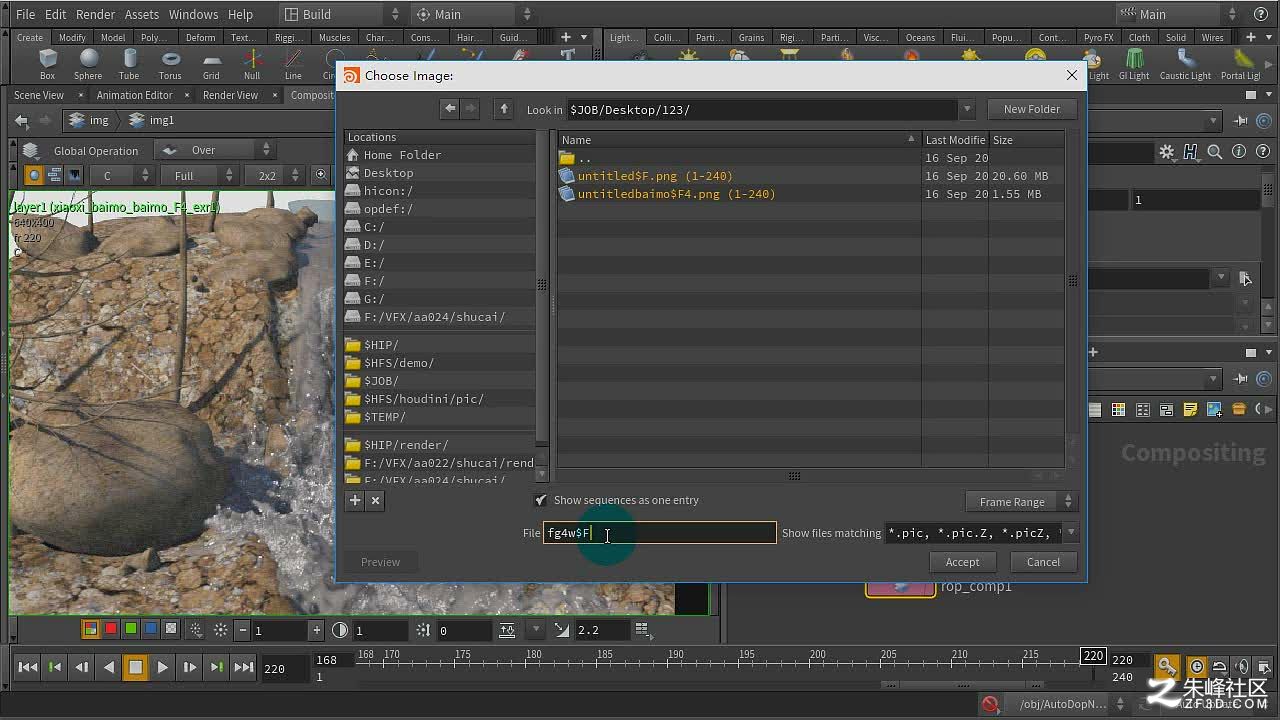Play the timeline forward
1280x720 pixels.
point(162,667)
